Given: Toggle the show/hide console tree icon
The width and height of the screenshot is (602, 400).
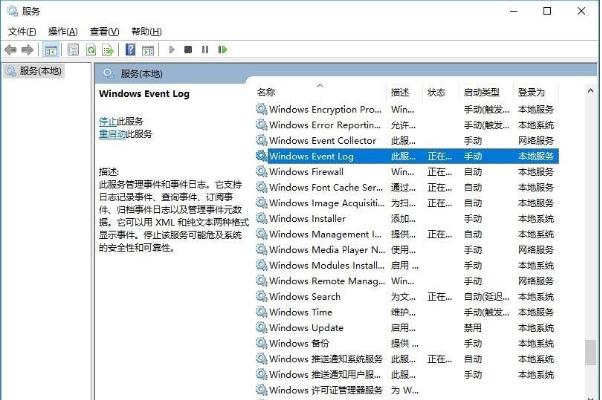Looking at the screenshot, I should tap(51, 50).
